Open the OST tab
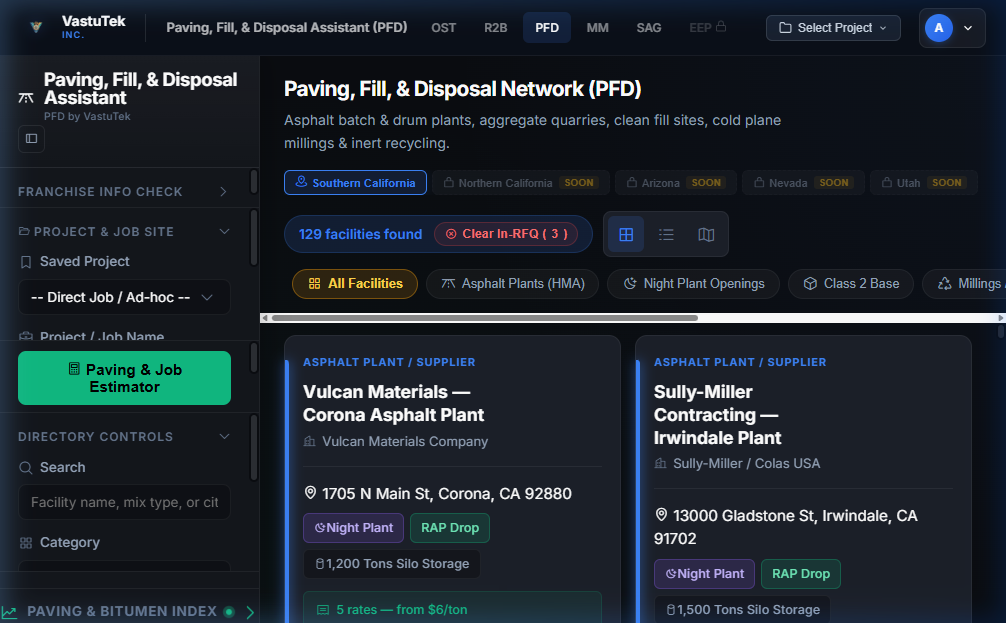 443,28
